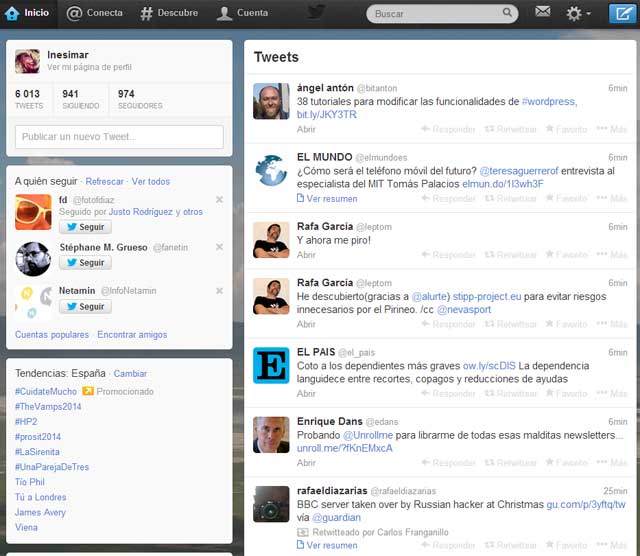Open the direct messages envelope icon

(x=542, y=12)
